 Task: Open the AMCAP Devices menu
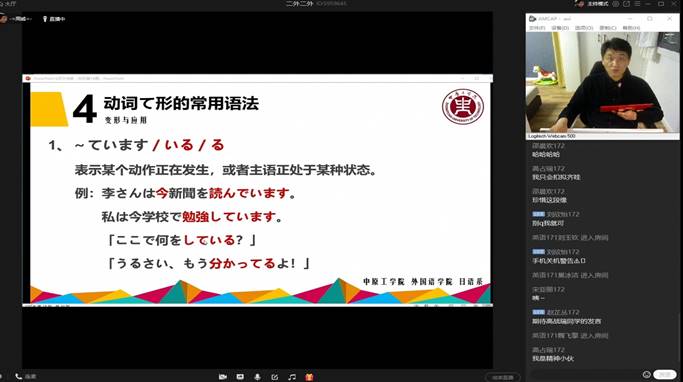560,27
